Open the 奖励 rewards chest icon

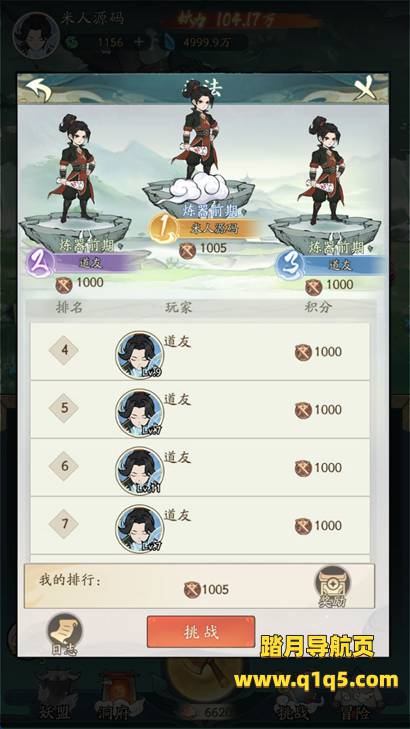pyautogui.click(x=332, y=587)
